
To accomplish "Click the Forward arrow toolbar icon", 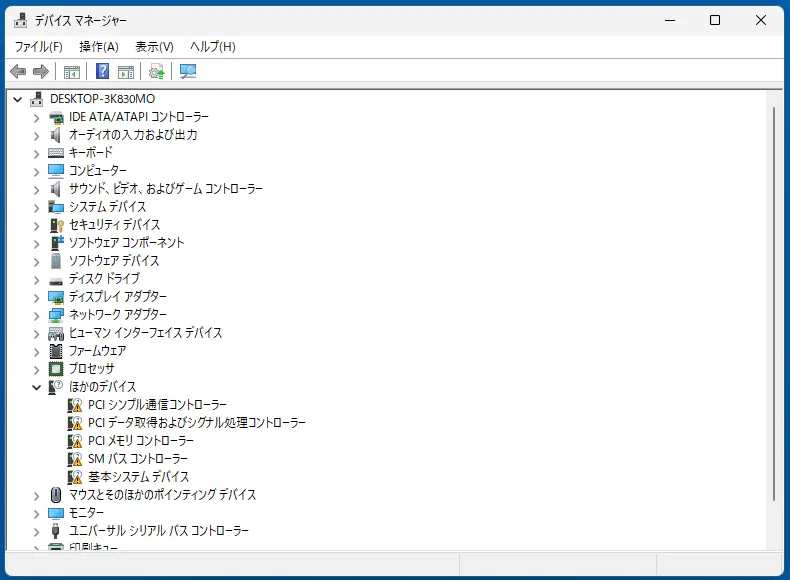I will click(41, 71).
